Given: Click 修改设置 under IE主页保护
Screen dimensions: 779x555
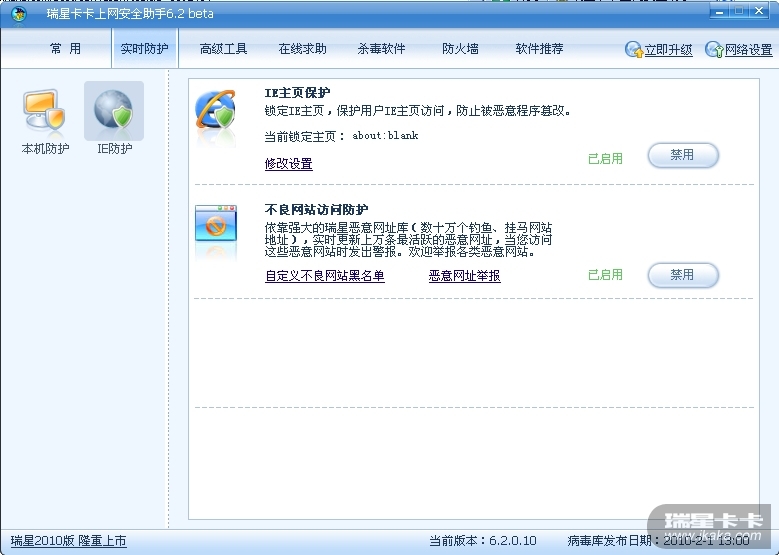Looking at the screenshot, I should (289, 163).
